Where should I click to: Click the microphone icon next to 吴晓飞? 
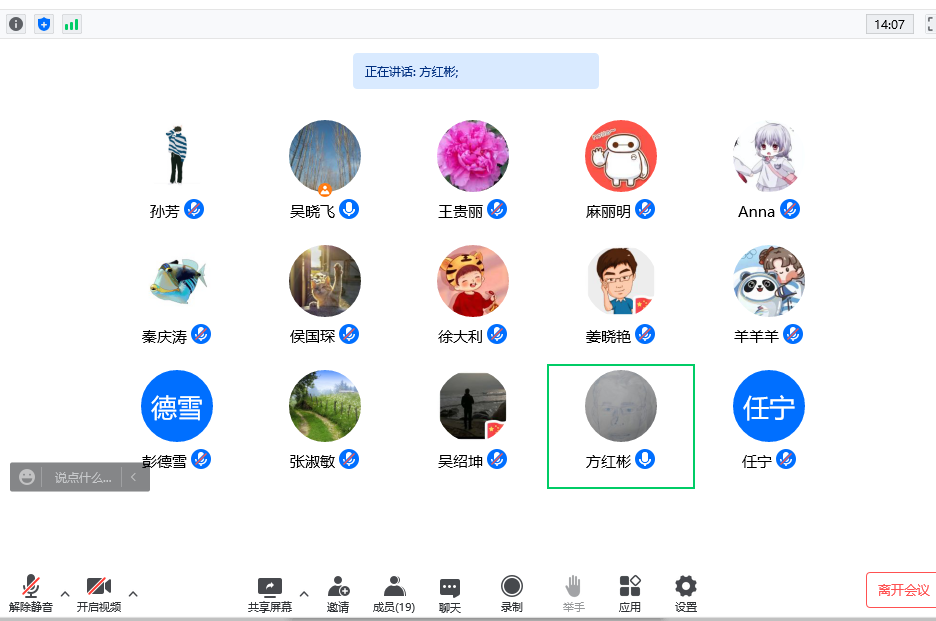[349, 210]
